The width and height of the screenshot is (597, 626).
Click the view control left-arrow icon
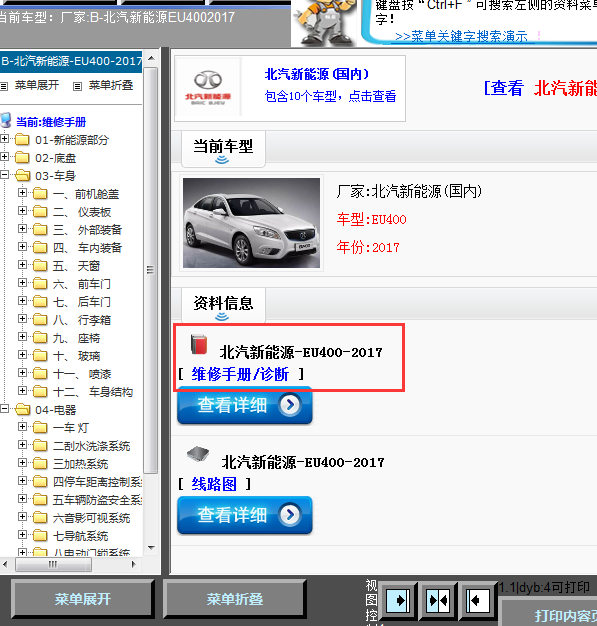[x=478, y=600]
